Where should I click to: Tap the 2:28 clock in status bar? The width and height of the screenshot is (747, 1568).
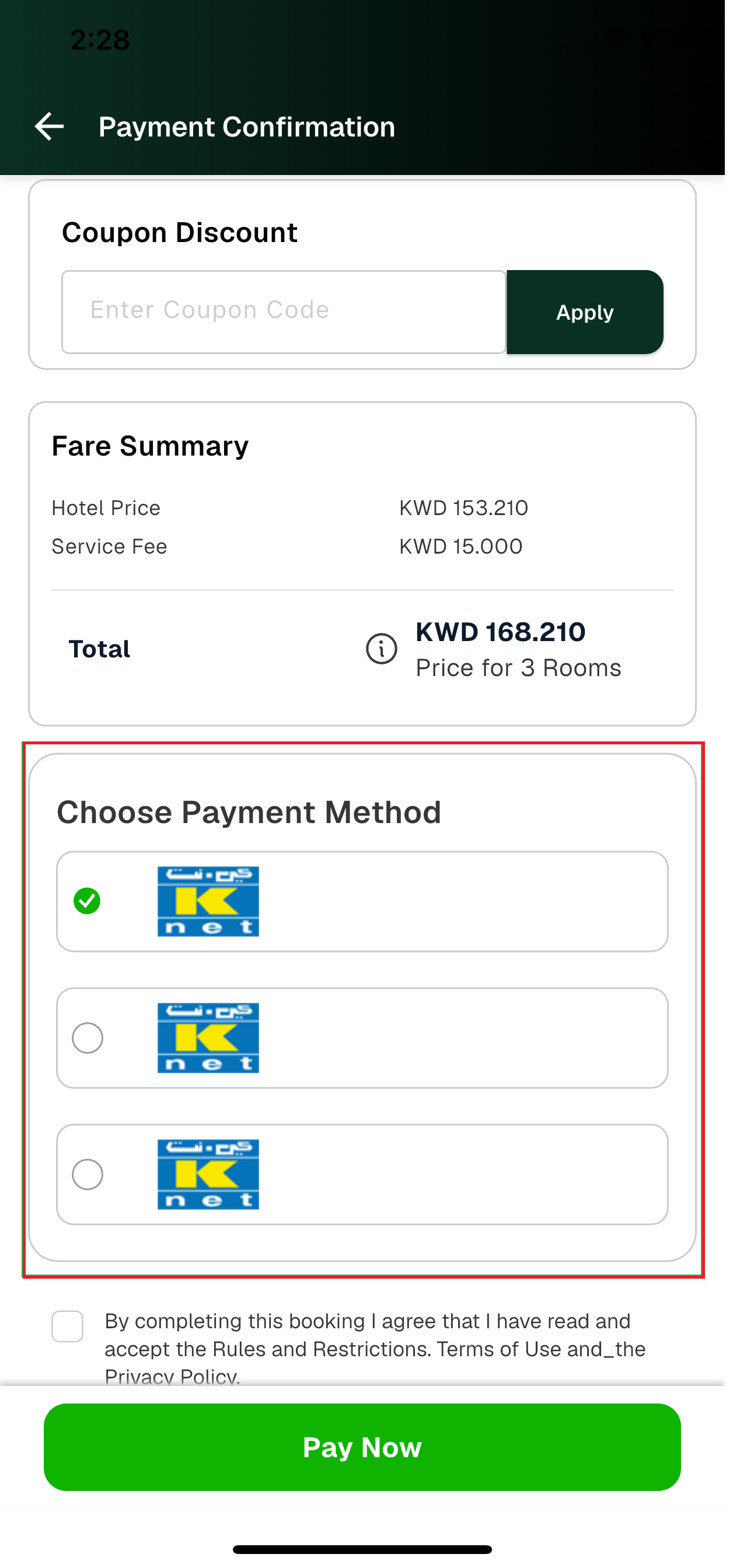point(100,40)
